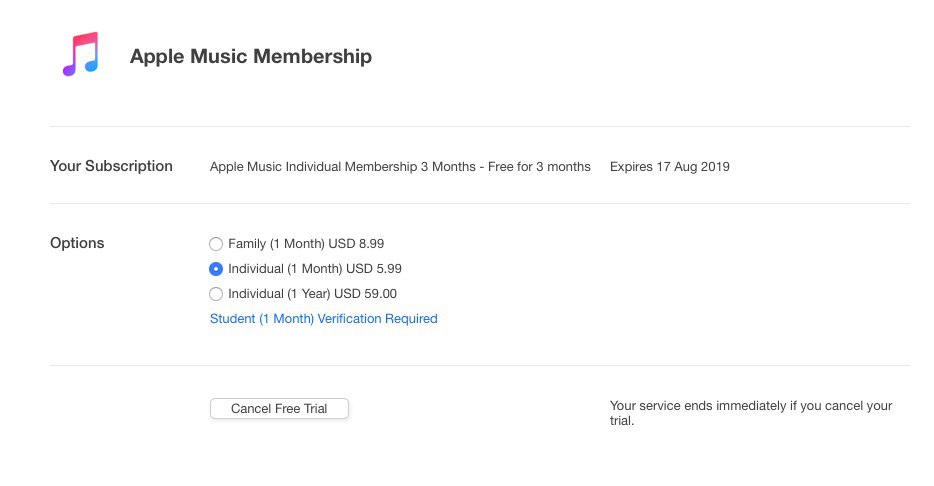Click the Free for 3 months text

539,167
